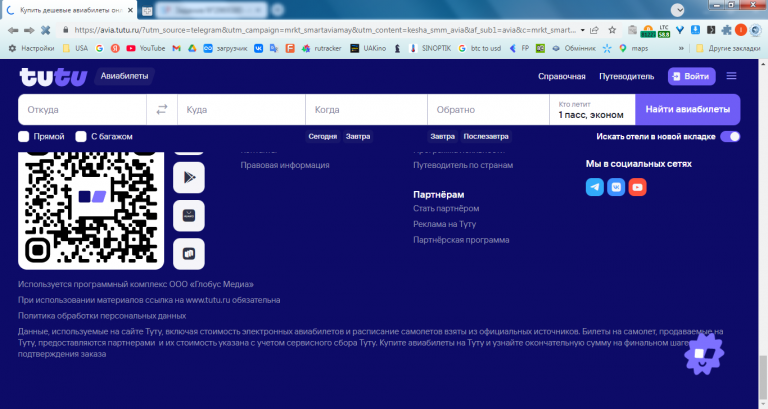768x409 pixels.
Task: Open the Путеводитель menu item
Action: point(626,76)
